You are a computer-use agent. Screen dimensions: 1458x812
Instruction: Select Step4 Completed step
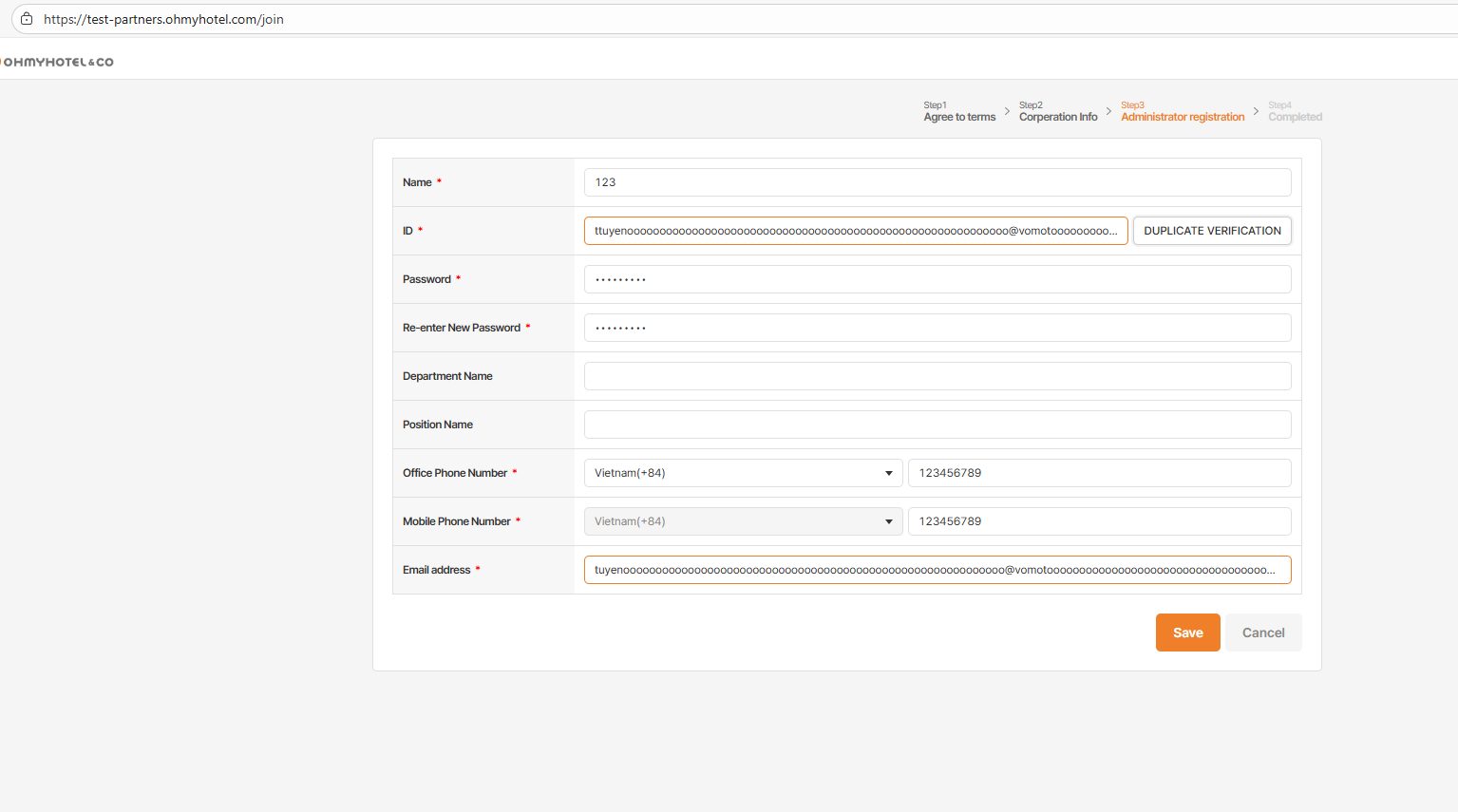(x=1295, y=112)
